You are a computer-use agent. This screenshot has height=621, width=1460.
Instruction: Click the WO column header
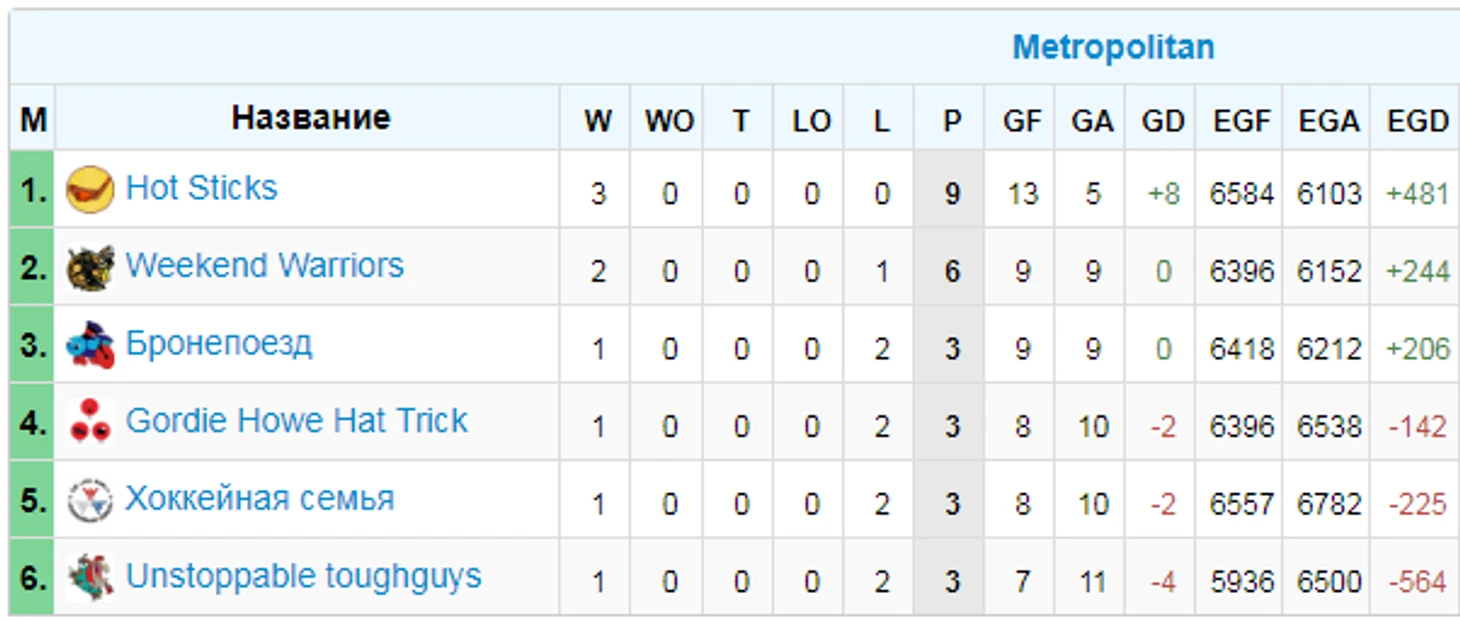(669, 121)
